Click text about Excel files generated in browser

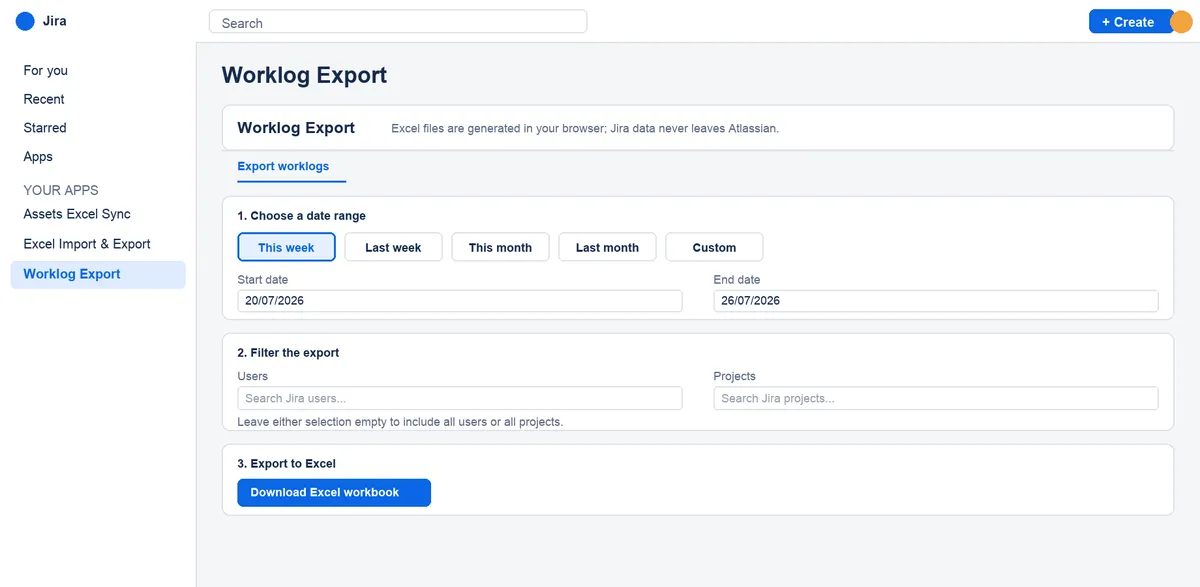tap(585, 128)
